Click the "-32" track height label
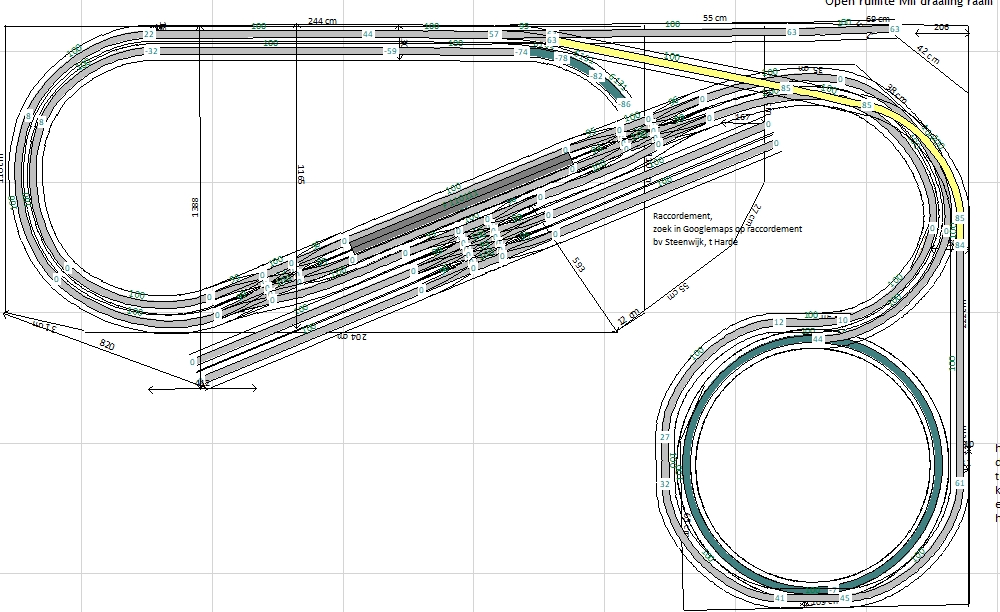Image resolution: width=1000 pixels, height=612 pixels. tap(151, 51)
